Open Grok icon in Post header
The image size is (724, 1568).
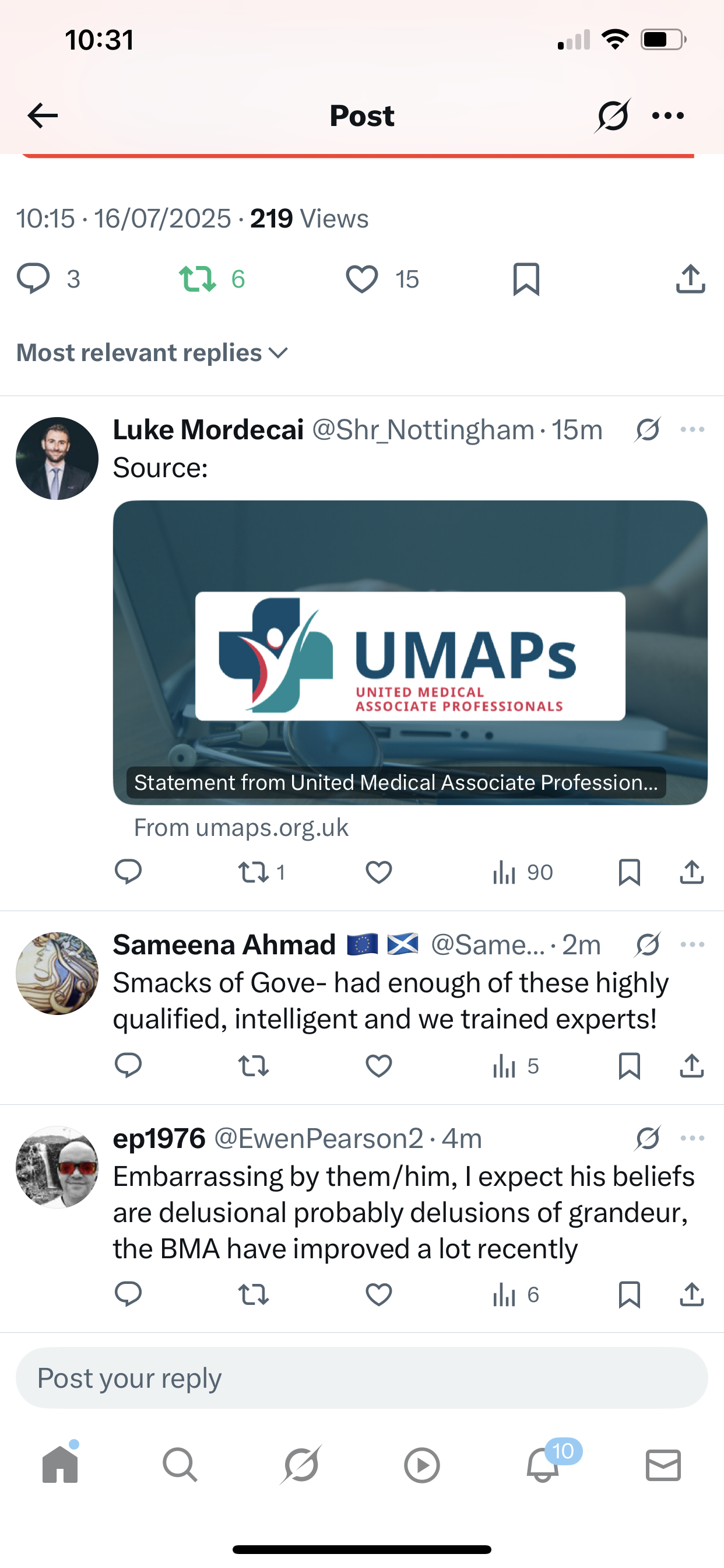coord(613,116)
